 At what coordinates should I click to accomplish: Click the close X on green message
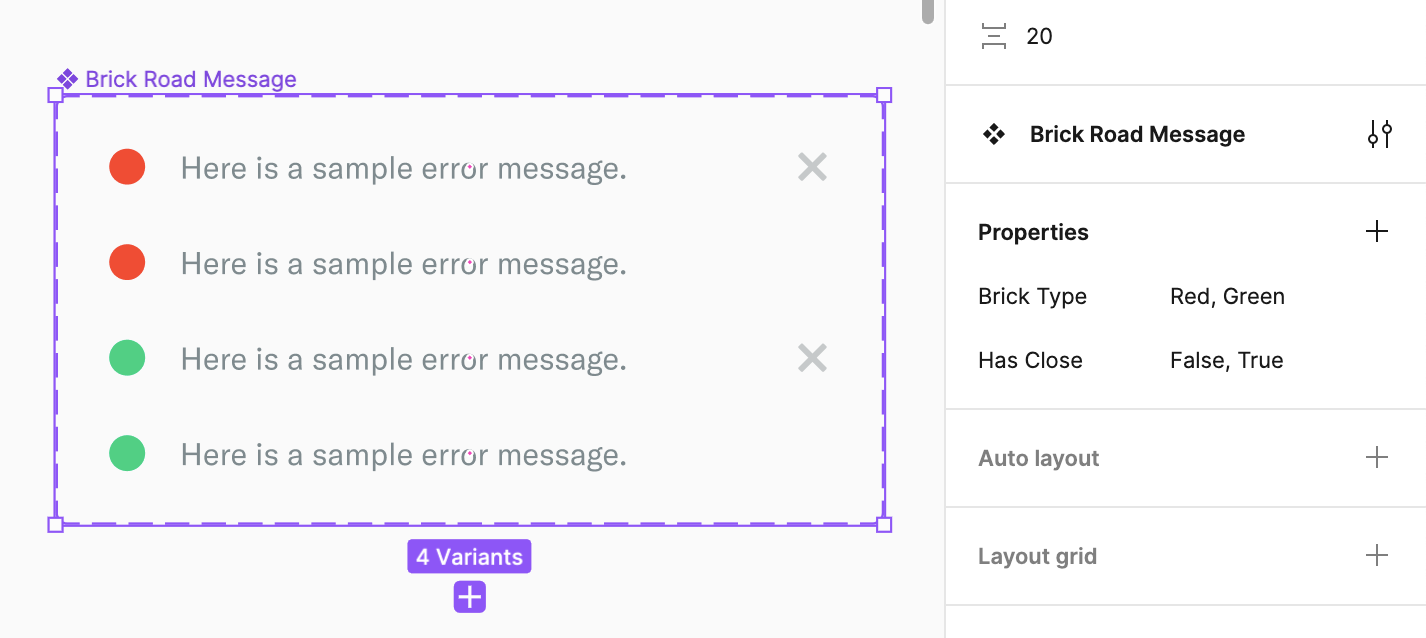pyautogui.click(x=812, y=358)
